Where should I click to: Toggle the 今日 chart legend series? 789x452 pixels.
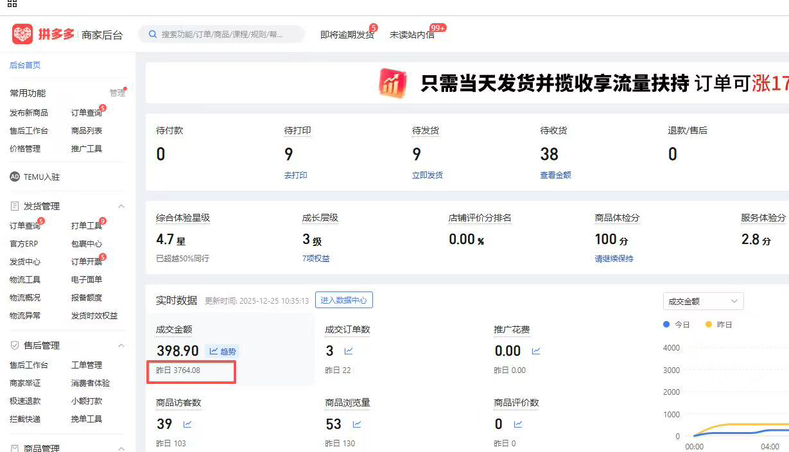677,324
